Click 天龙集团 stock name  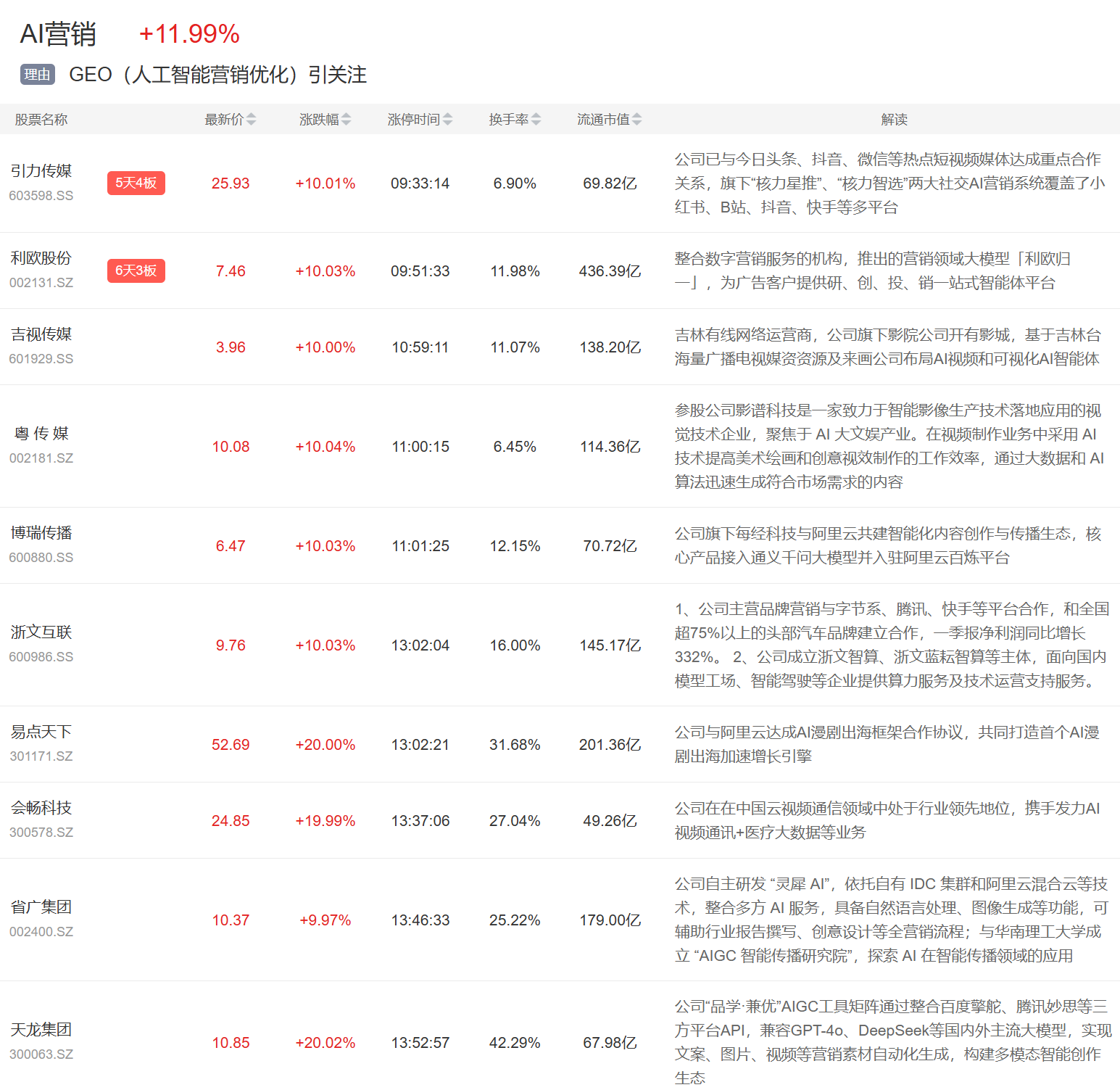tap(41, 1030)
